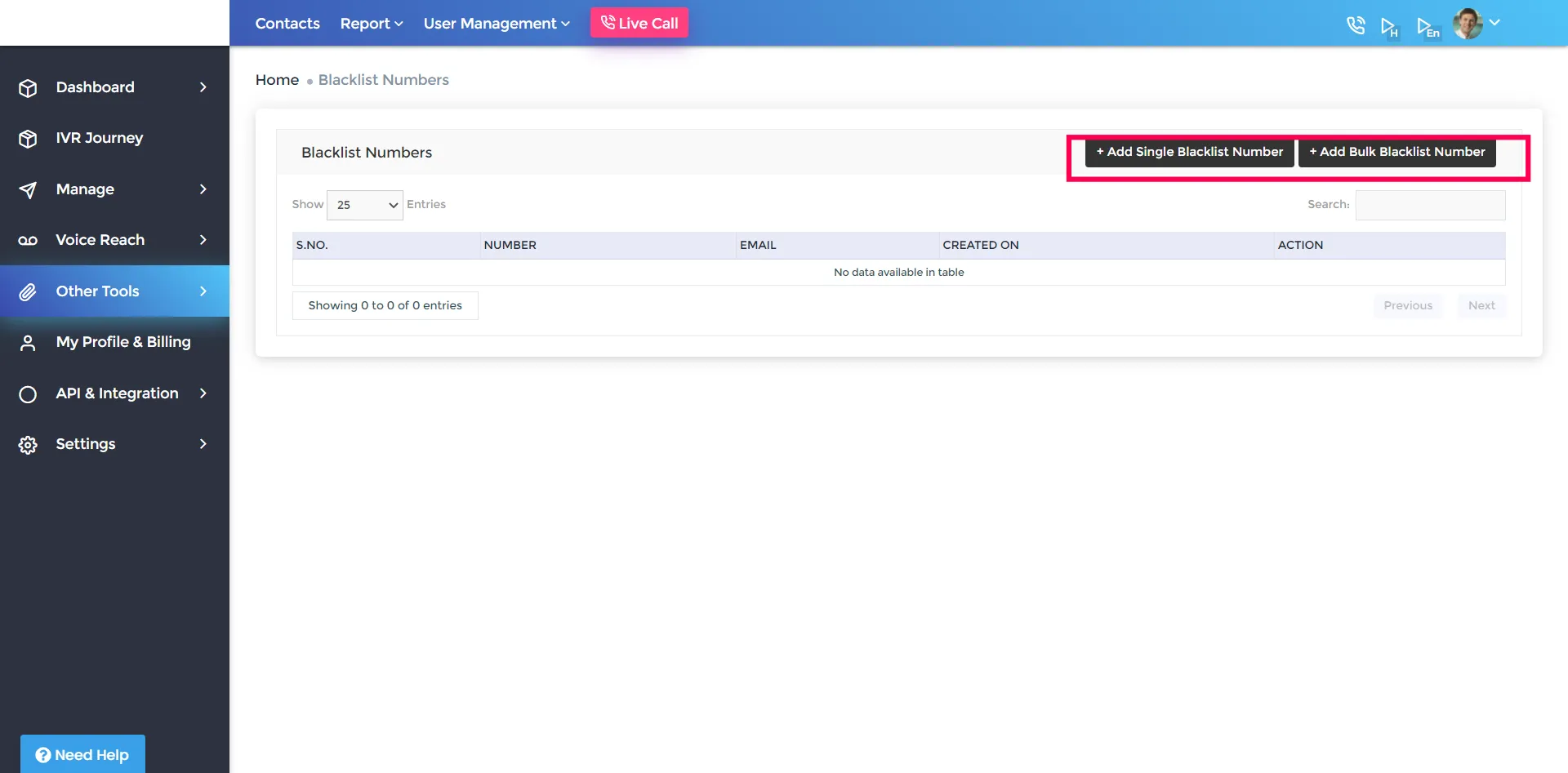1568x773 pixels.
Task: Expand the Voice Reach submenu chevron
Action: pos(203,240)
